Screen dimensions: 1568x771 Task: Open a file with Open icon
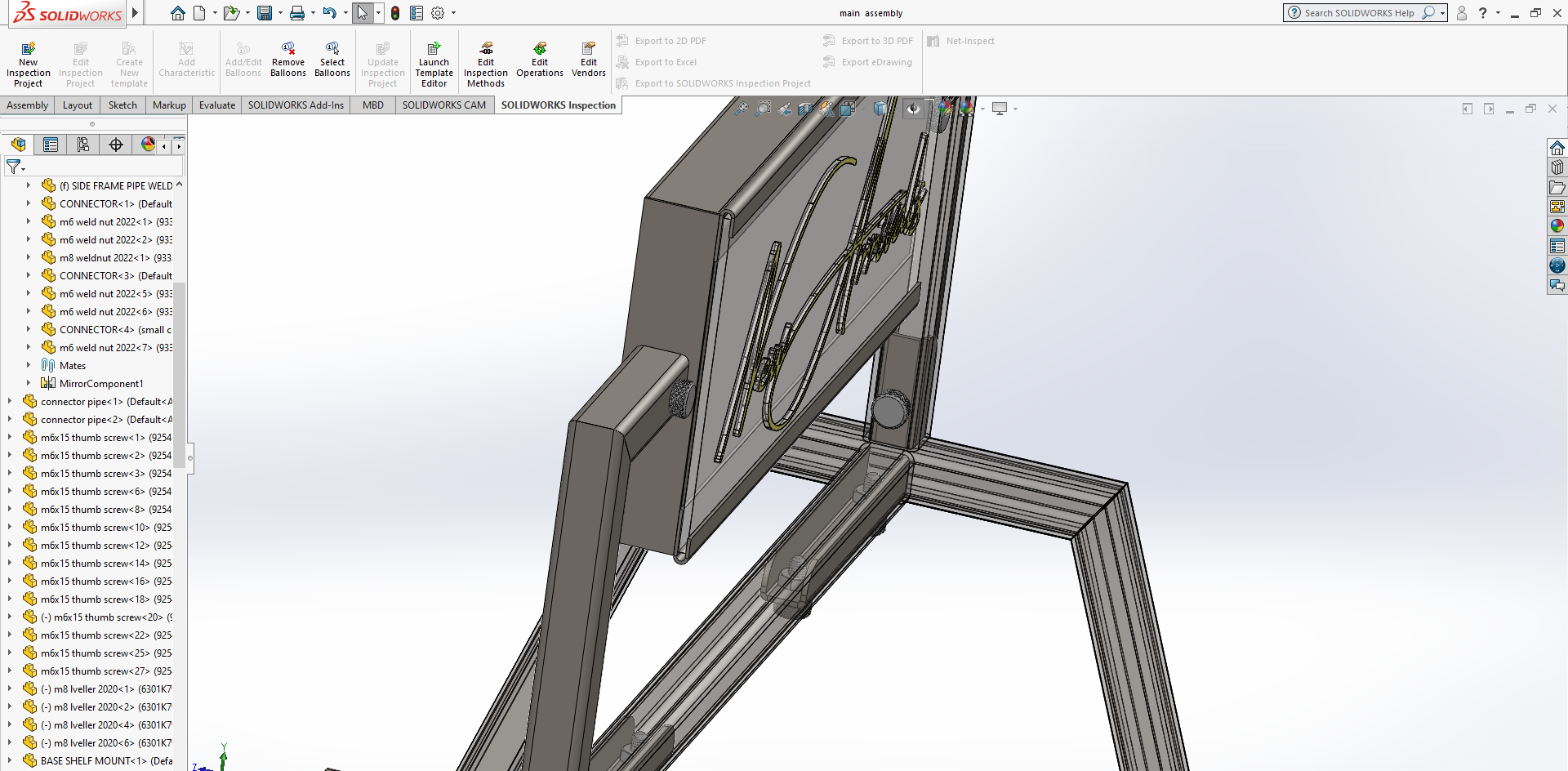click(x=231, y=13)
